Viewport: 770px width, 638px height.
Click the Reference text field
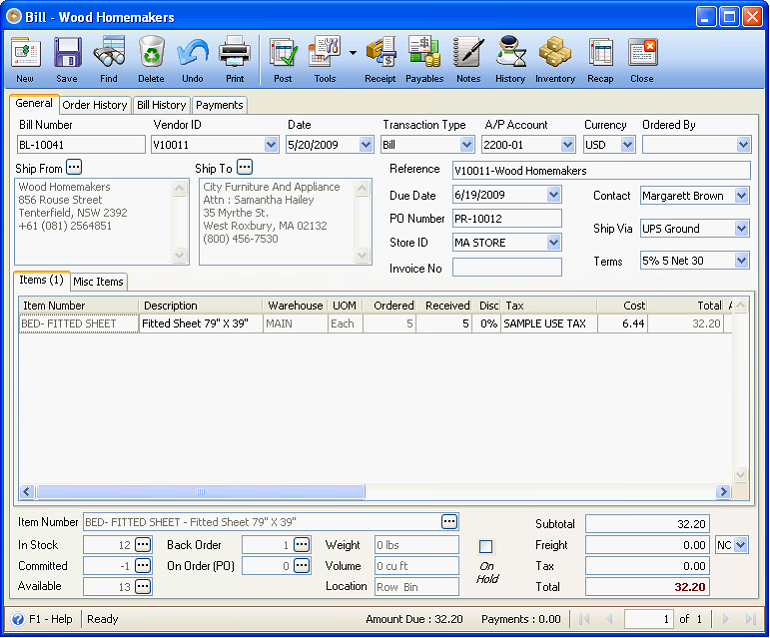click(x=601, y=170)
